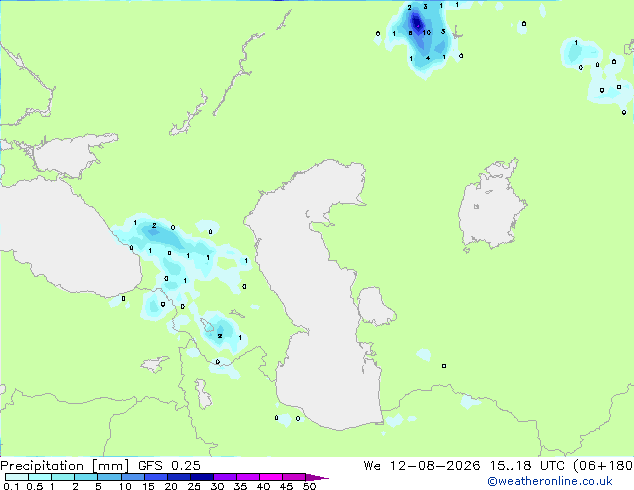Click the purple arrow tip above 50
The width and height of the screenshot is (634, 490).
[316, 477]
